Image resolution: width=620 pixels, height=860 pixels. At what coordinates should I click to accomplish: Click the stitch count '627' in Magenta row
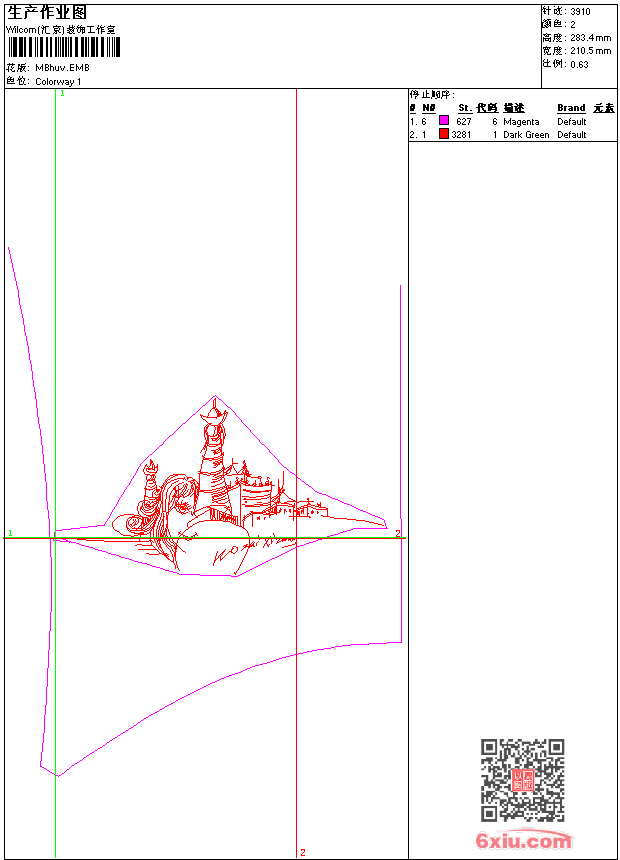[x=464, y=122]
